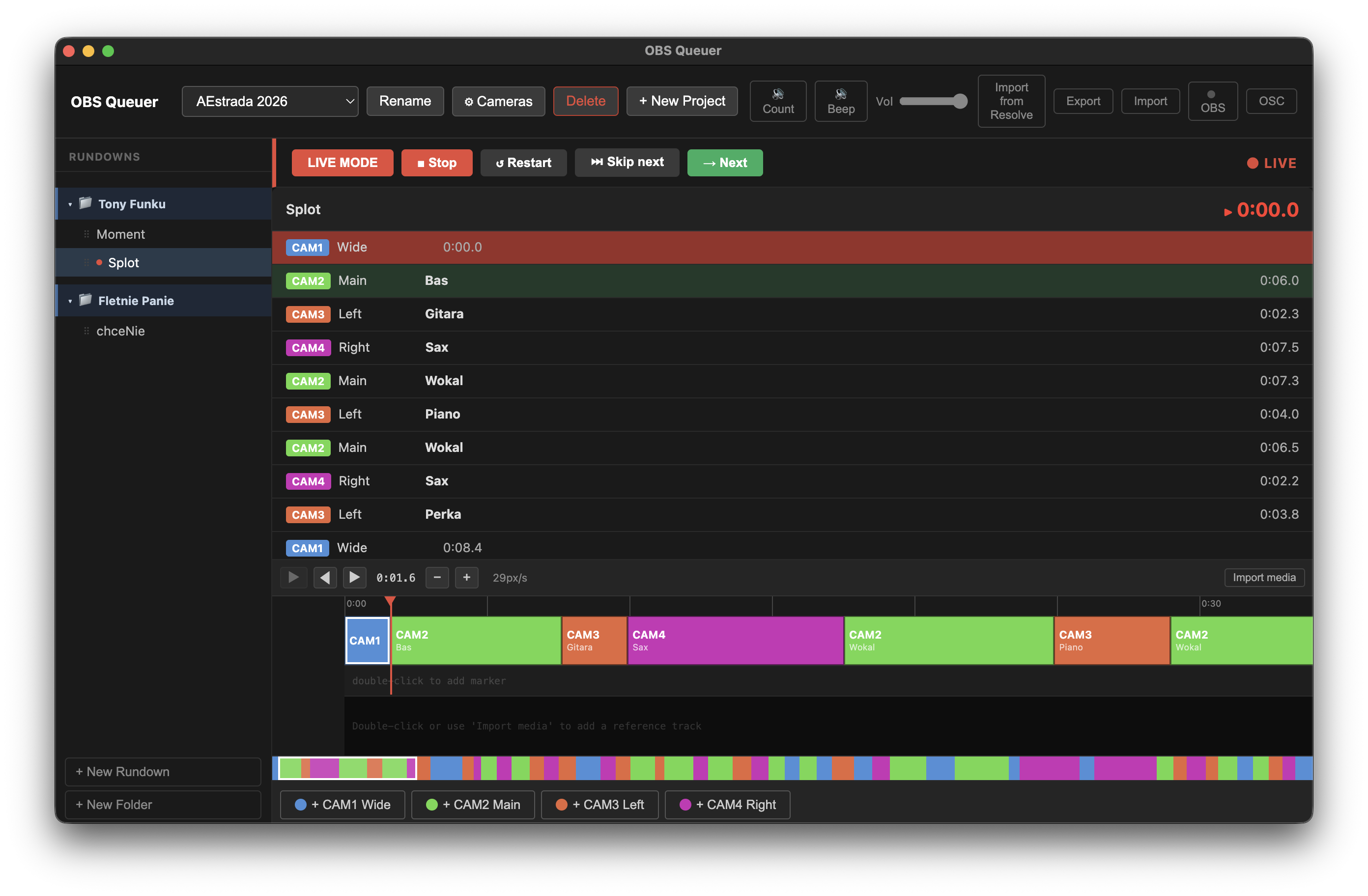
Task: Stop the live rundown
Action: 437,163
